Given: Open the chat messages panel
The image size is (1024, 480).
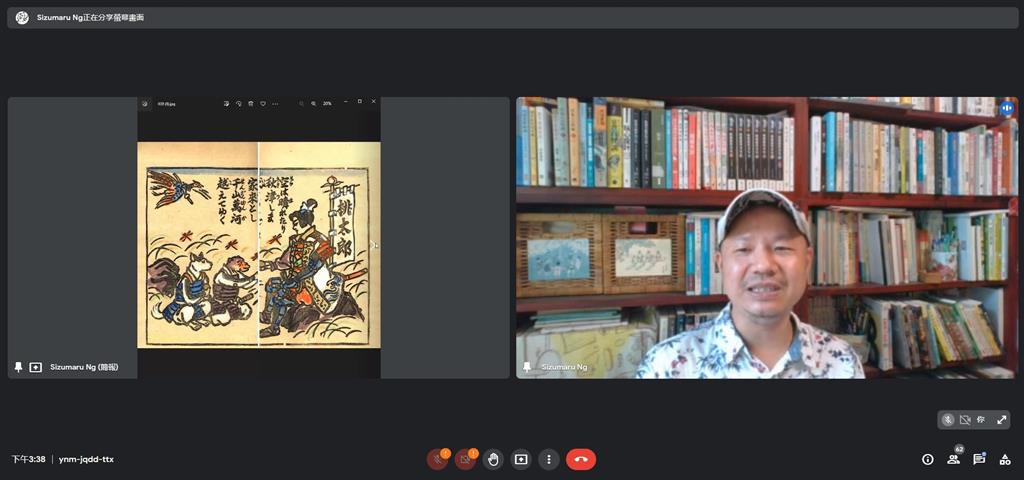Looking at the screenshot, I should point(979,459).
